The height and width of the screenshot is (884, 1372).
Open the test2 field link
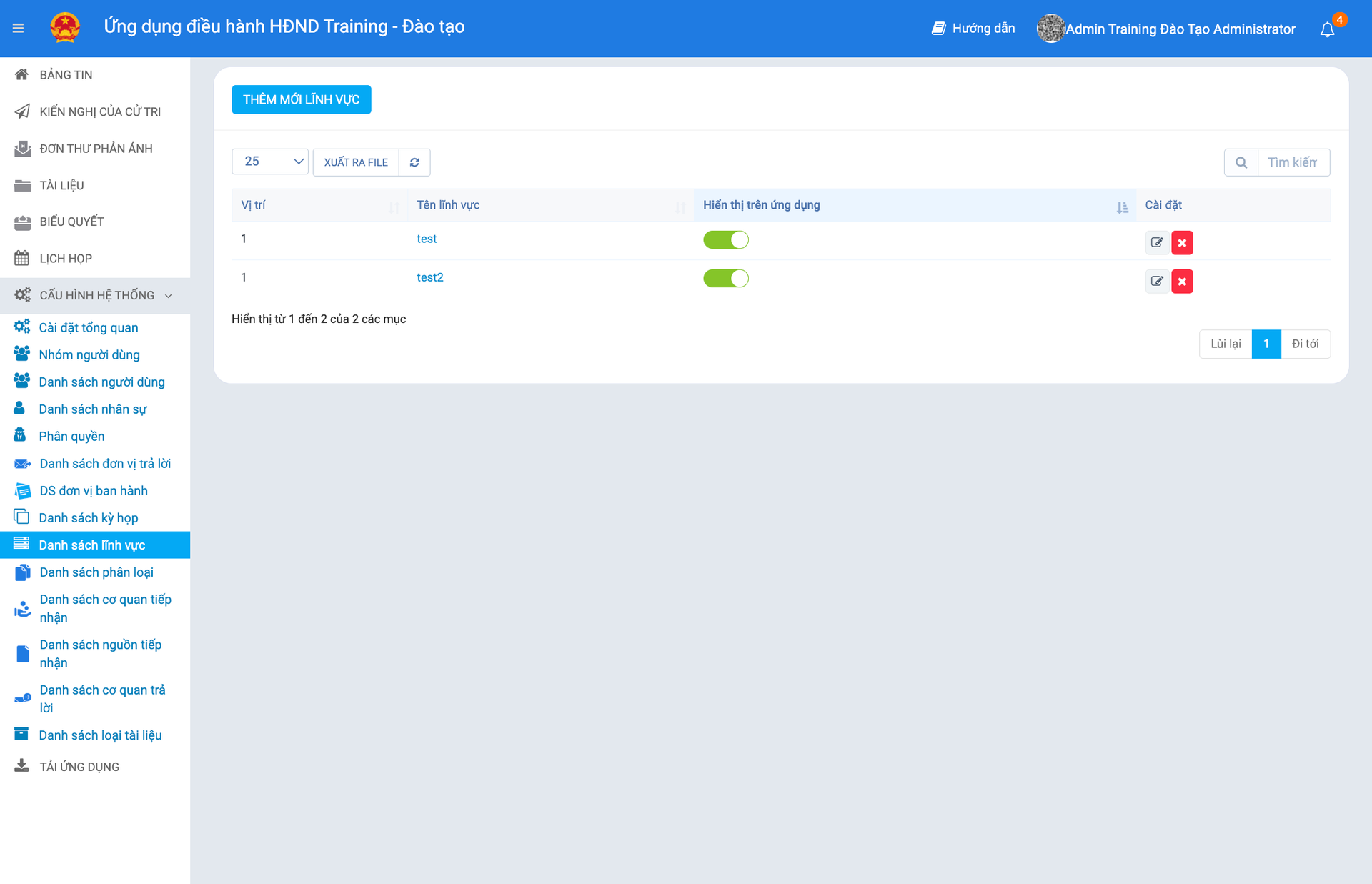point(429,277)
